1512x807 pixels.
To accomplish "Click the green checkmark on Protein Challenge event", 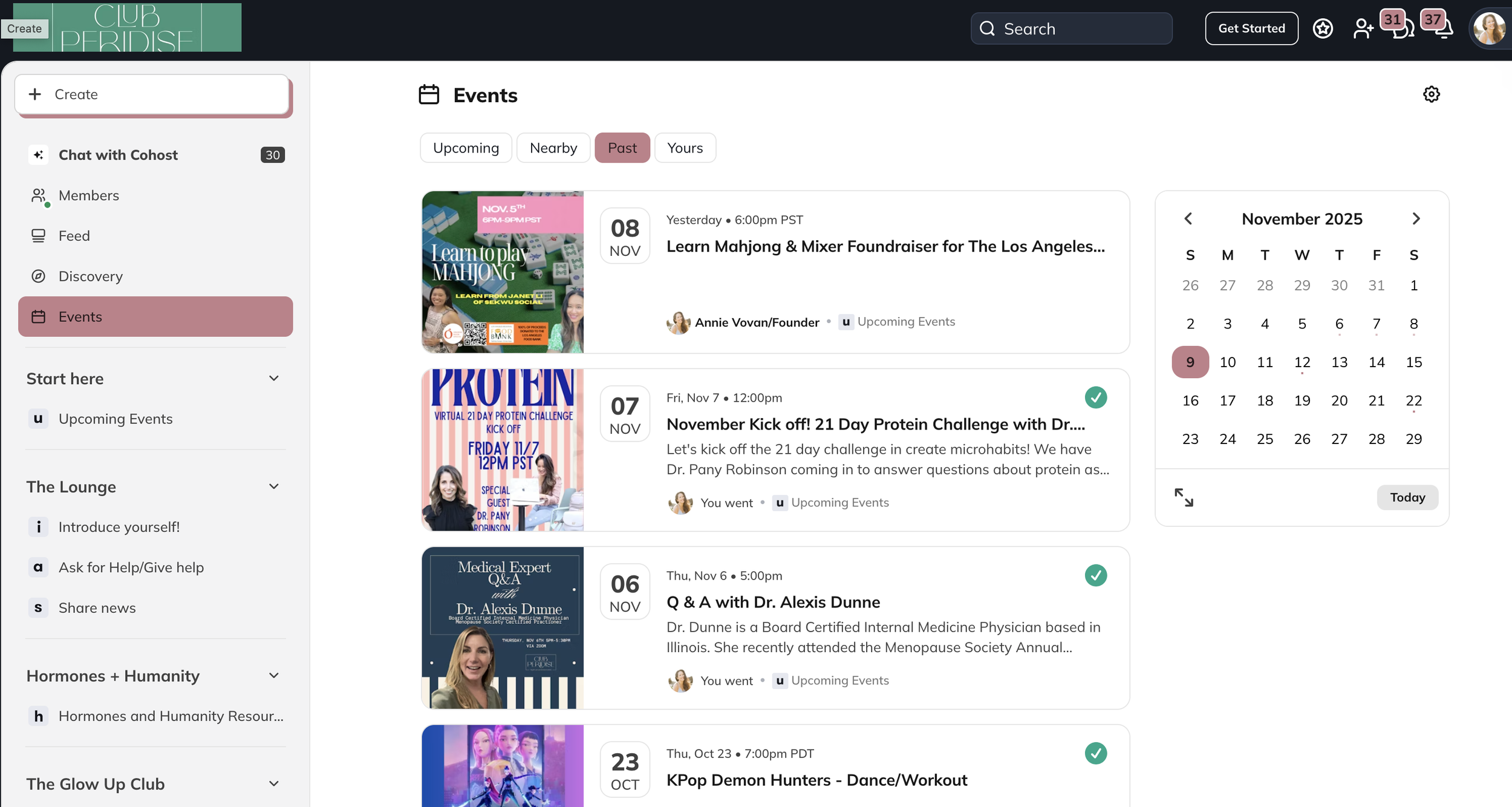I will [1095, 397].
